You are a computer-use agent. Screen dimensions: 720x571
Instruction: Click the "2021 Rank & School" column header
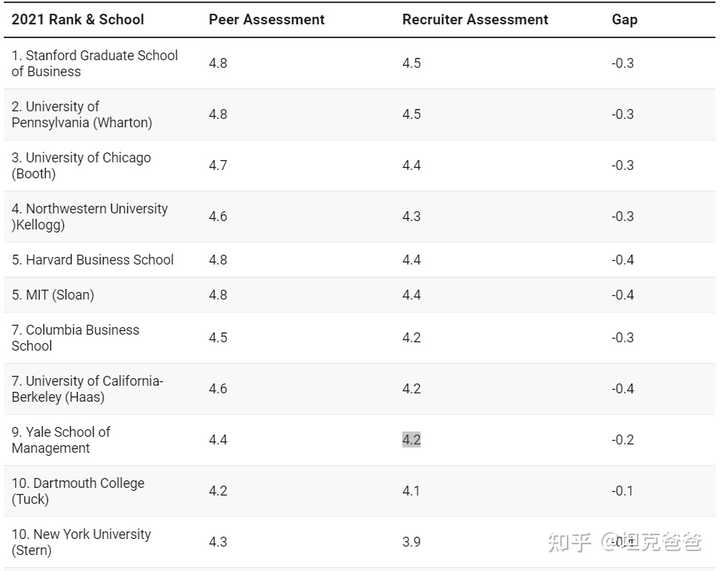click(x=78, y=19)
